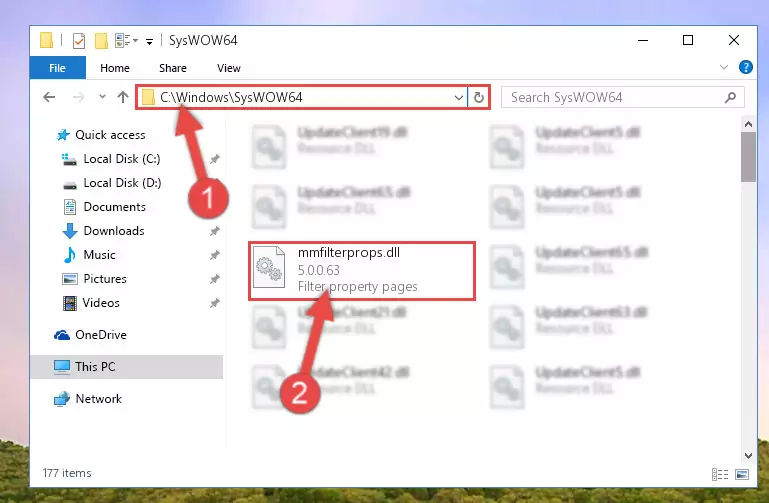Click the Pictures icon in sidebar
The height and width of the screenshot is (503, 769).
(70, 279)
